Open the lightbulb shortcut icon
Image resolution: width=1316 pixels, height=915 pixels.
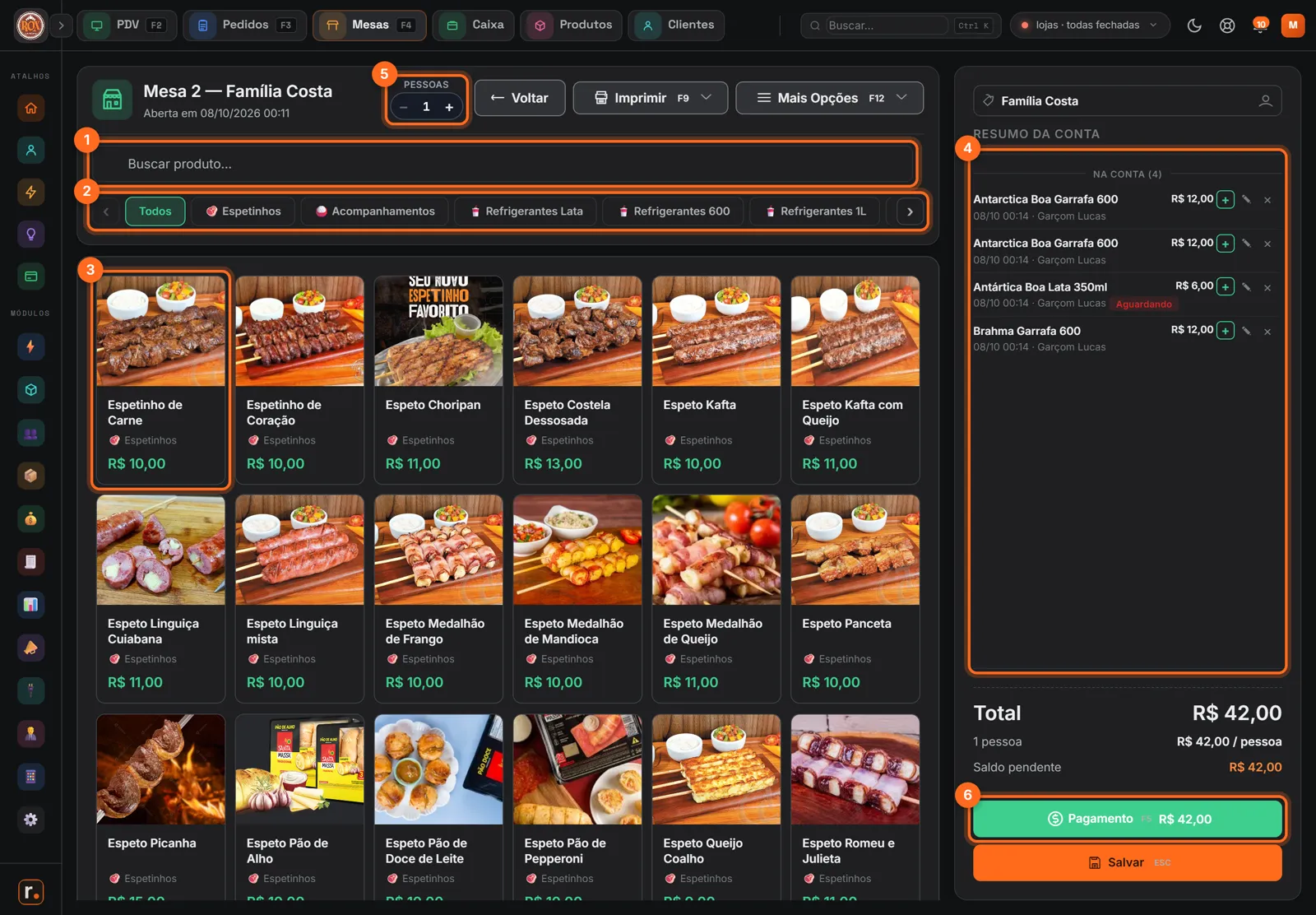30,235
